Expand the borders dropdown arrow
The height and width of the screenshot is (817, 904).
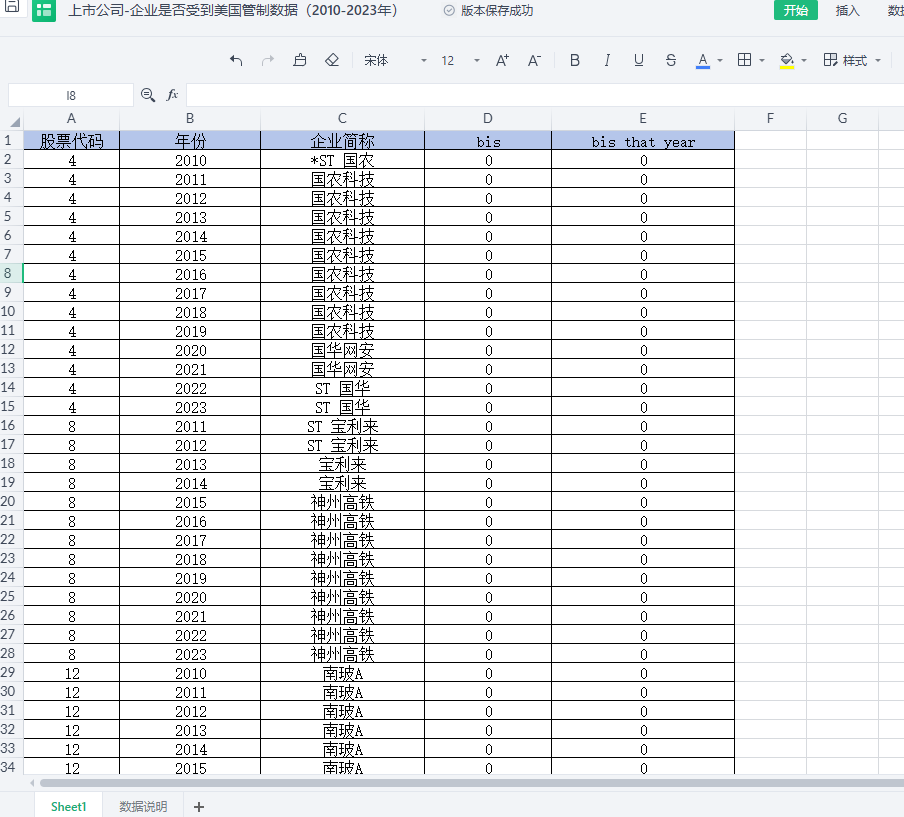[762, 61]
